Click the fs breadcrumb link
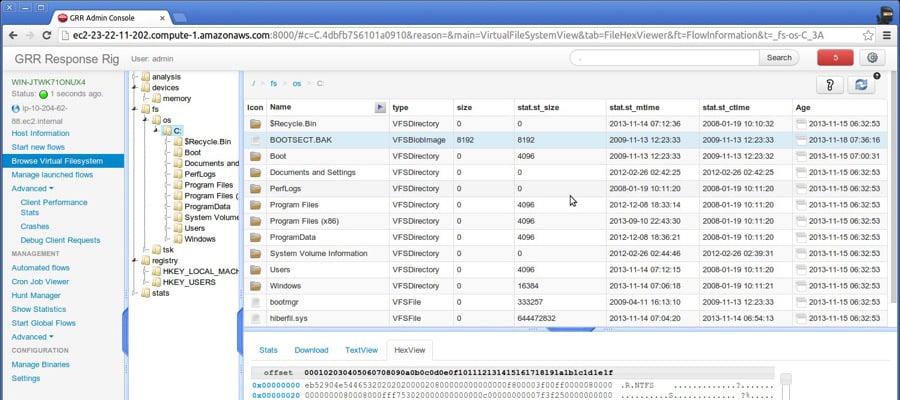The width and height of the screenshot is (900, 400). click(274, 84)
